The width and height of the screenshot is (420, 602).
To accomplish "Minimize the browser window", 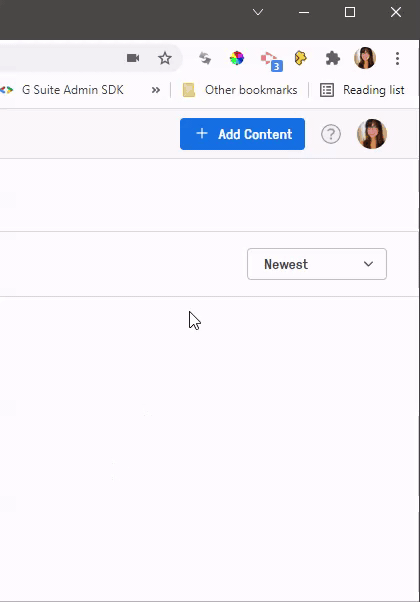I will [304, 12].
